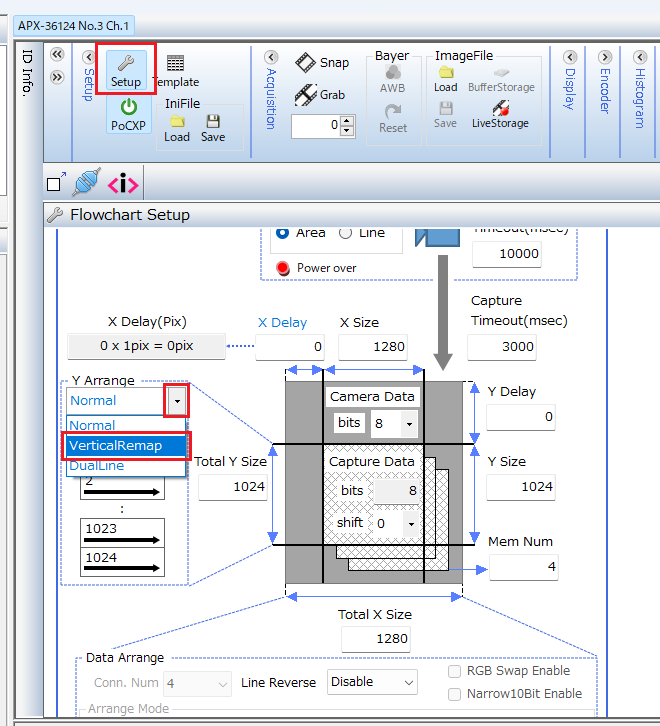Open Camera Data bits dropdown
The height and width of the screenshot is (726, 660).
click(x=409, y=424)
